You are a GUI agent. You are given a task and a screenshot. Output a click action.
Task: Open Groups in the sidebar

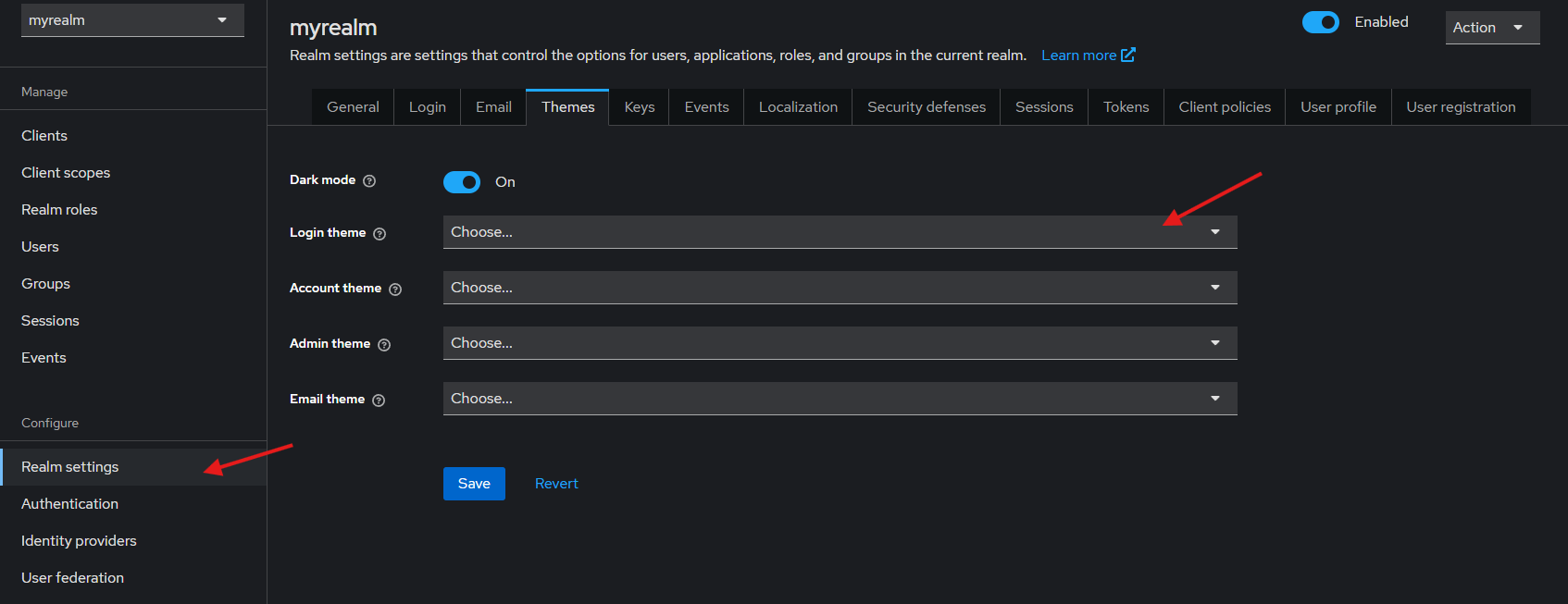tap(133, 284)
